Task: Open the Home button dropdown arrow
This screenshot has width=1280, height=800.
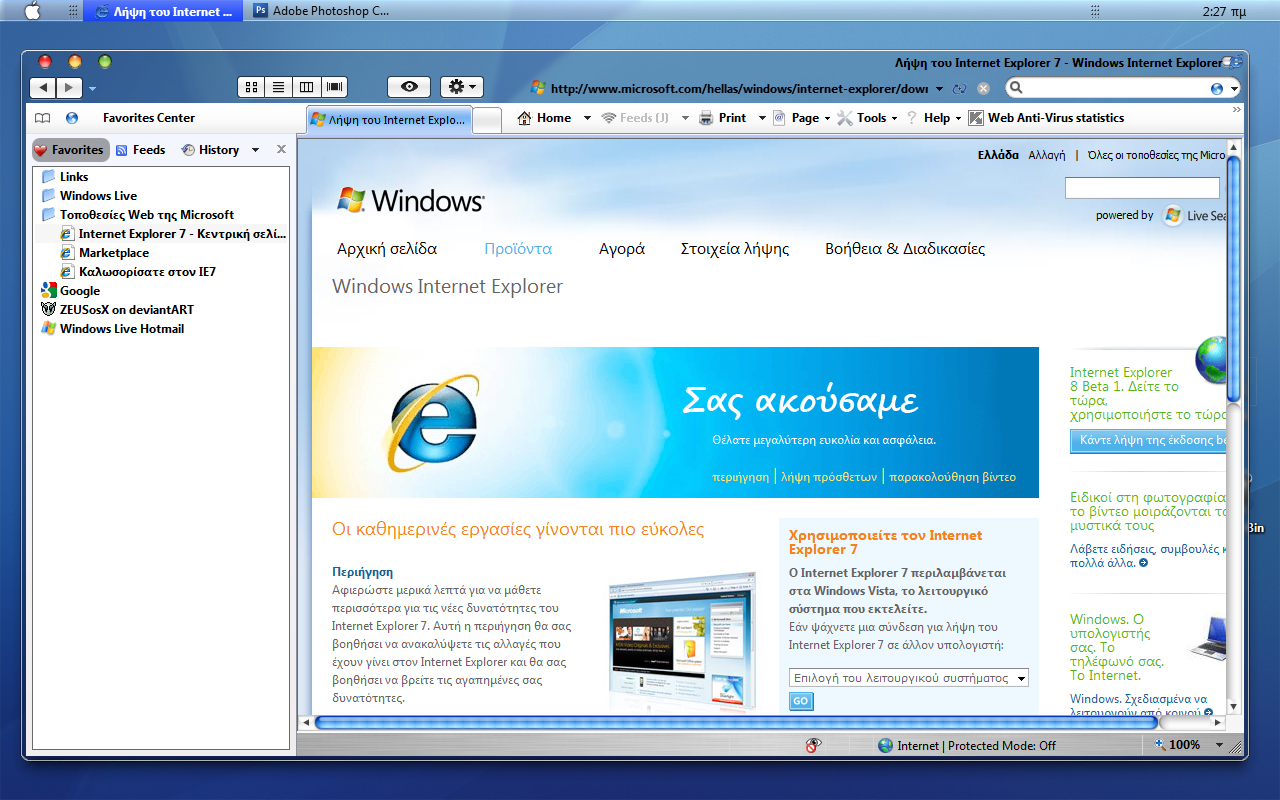Action: click(x=587, y=118)
